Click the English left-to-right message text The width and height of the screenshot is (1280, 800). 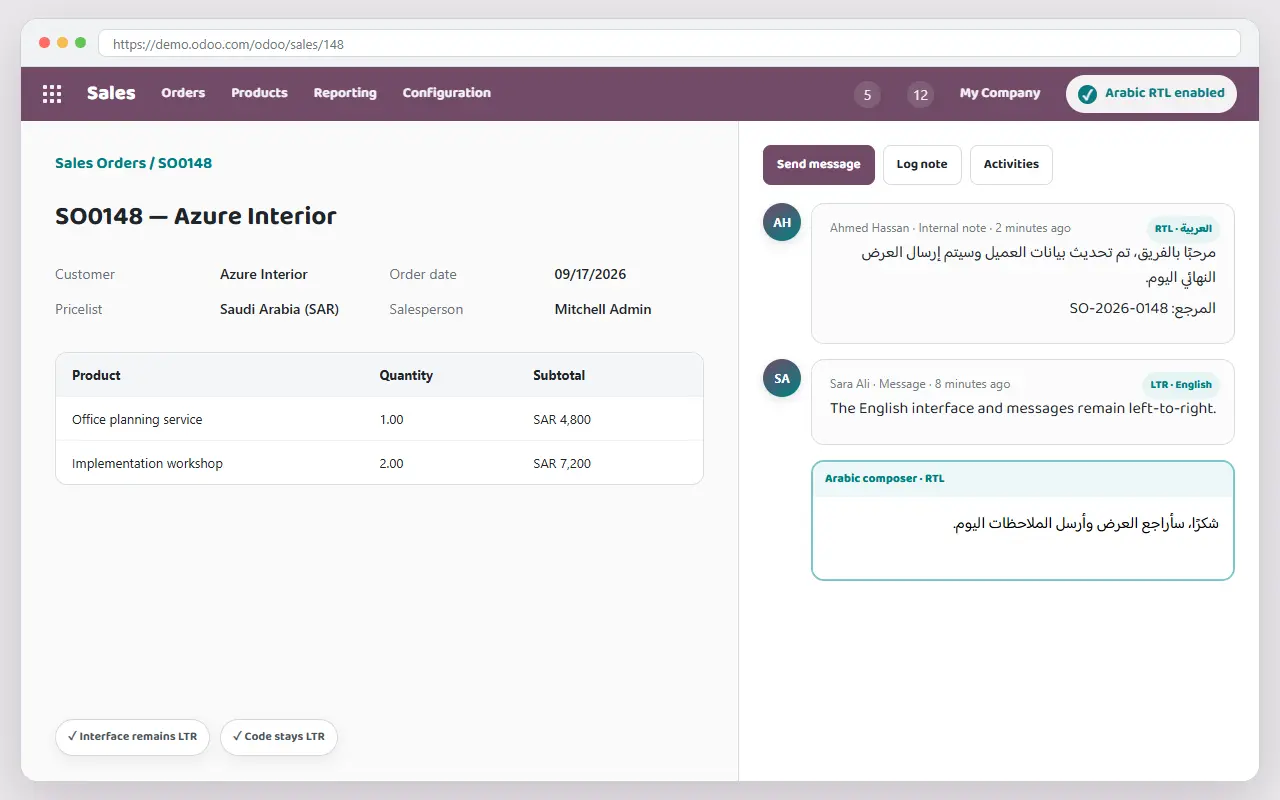1023,408
